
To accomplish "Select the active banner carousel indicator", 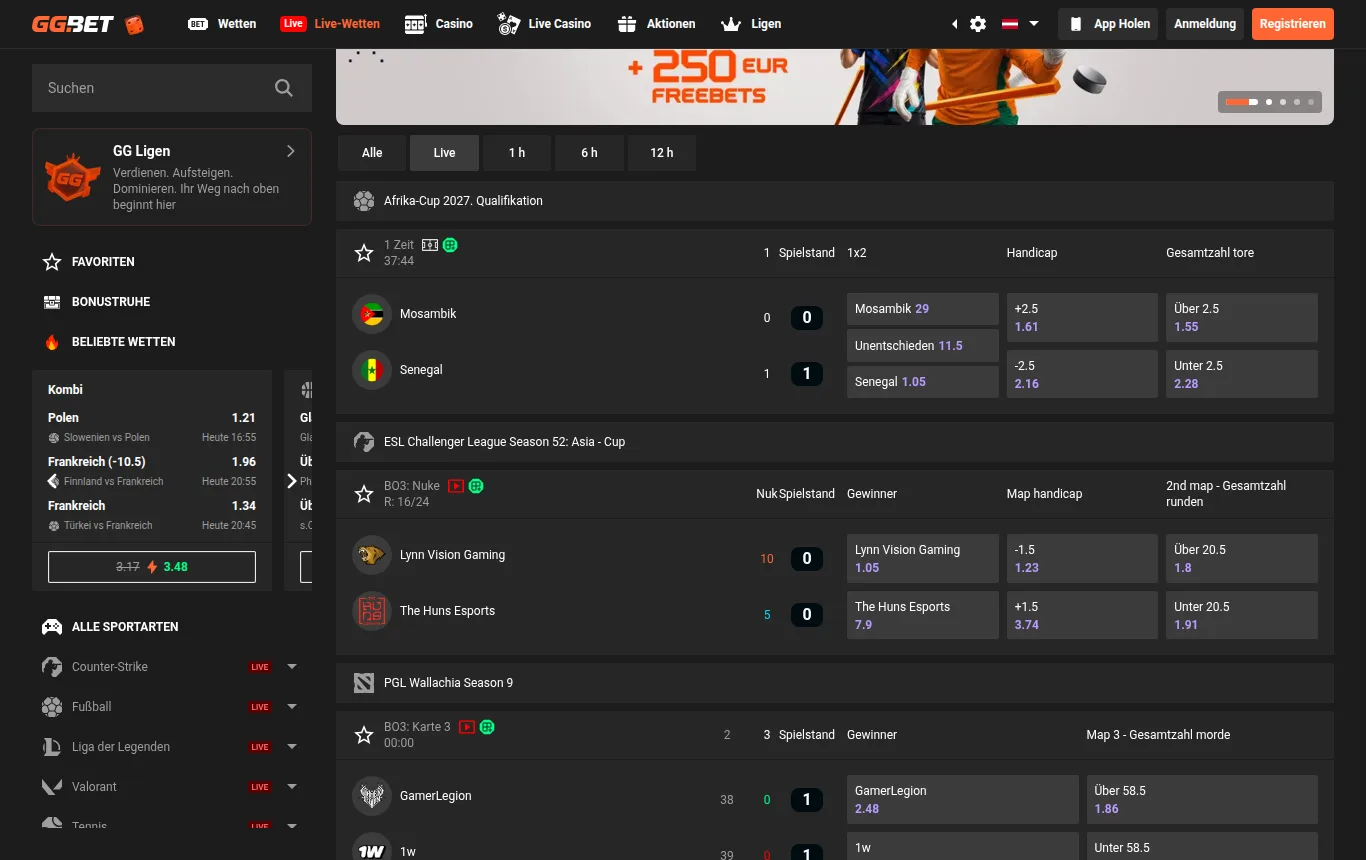I will (x=1242, y=102).
